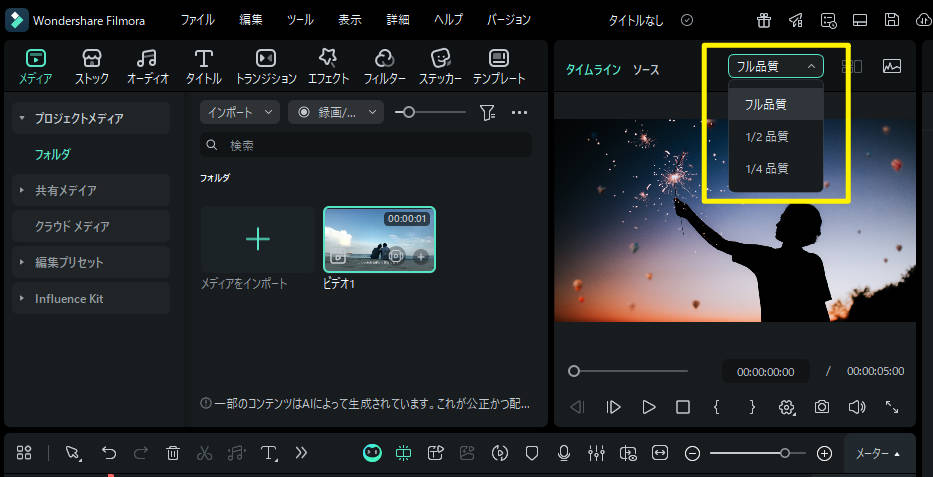This screenshot has width=933, height=477.
Task: Expand the Influence Kit section
Action: tap(22, 298)
